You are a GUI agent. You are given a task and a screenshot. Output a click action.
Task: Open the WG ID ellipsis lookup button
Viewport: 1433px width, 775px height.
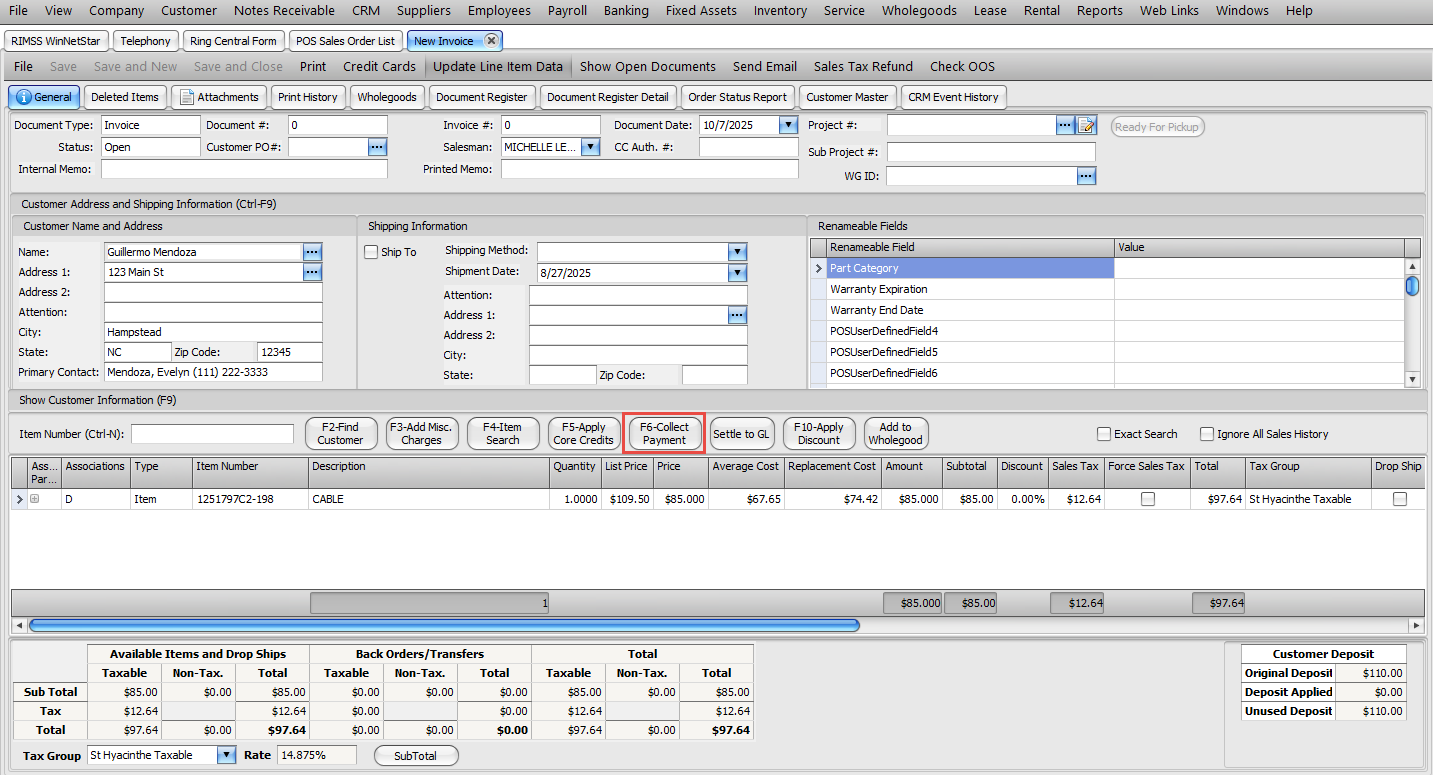coord(1086,176)
